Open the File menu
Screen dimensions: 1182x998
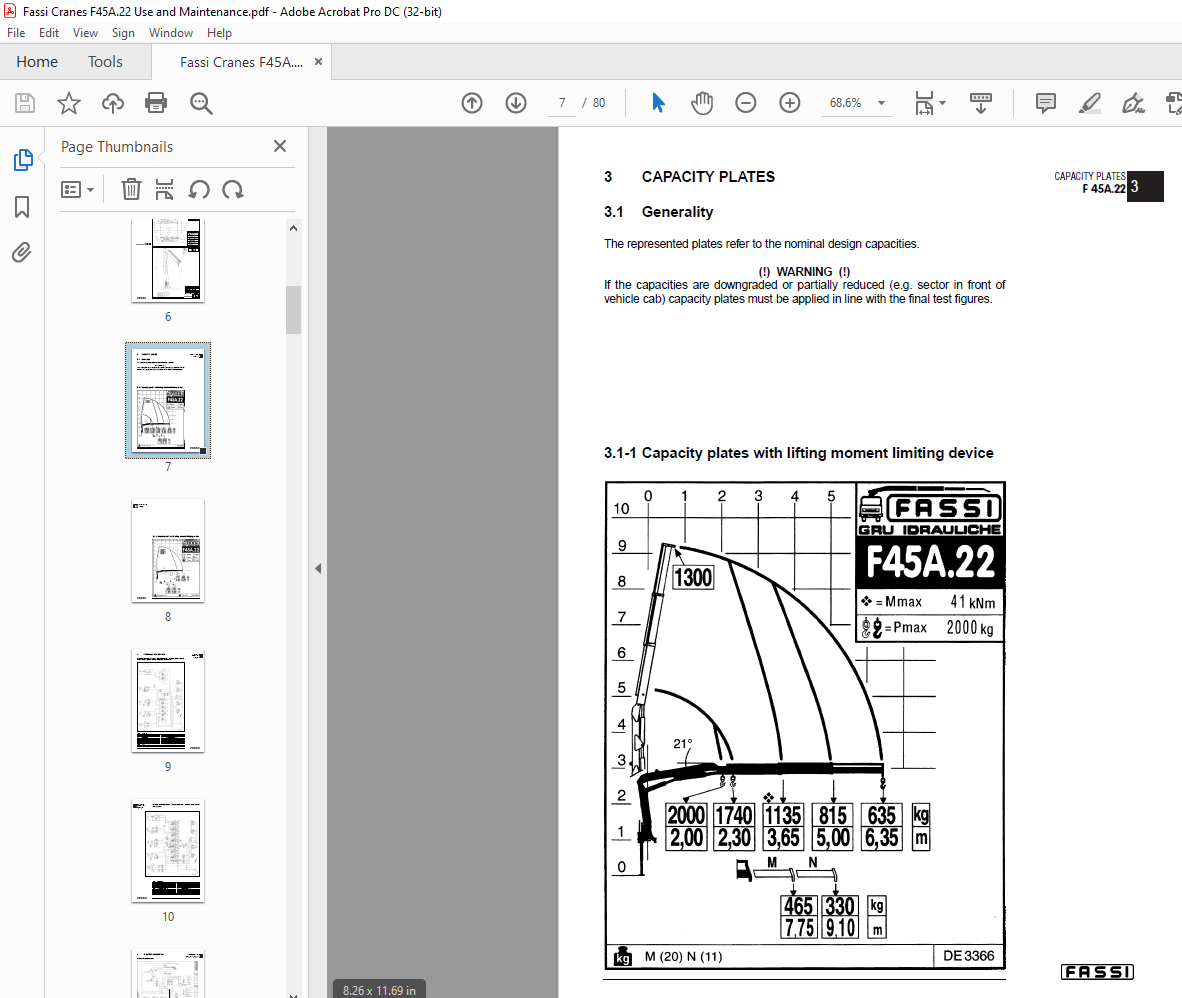(x=16, y=33)
